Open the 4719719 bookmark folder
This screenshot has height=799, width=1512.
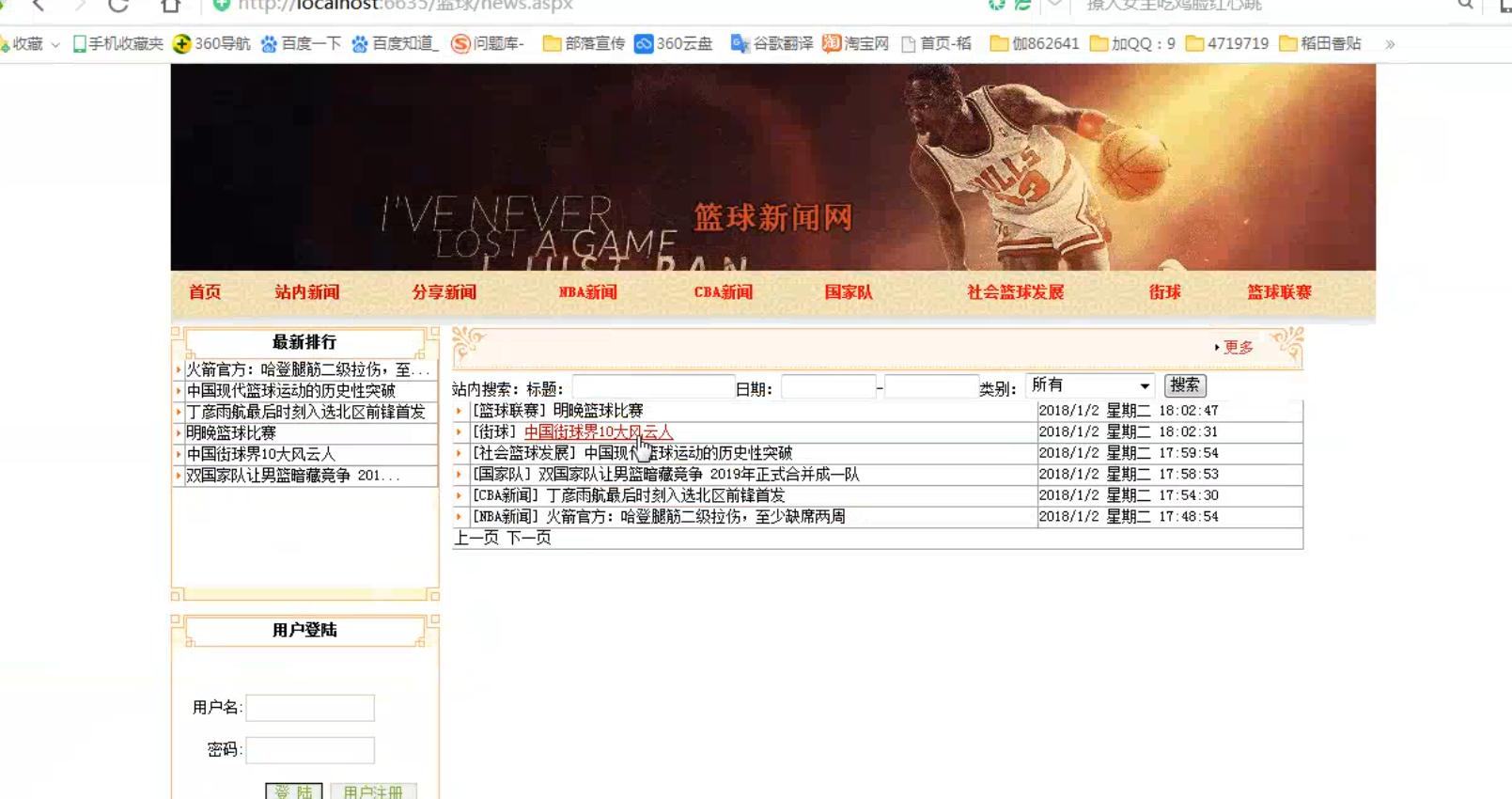point(1227,43)
